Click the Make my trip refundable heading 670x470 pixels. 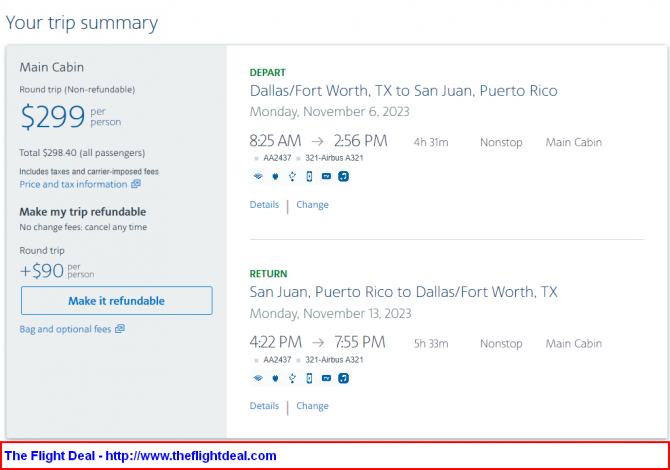pyautogui.click(x=82, y=212)
